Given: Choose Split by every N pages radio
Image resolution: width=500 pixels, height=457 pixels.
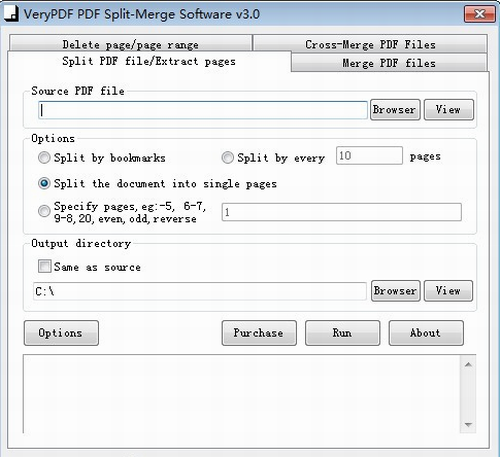Looking at the screenshot, I should (228, 158).
